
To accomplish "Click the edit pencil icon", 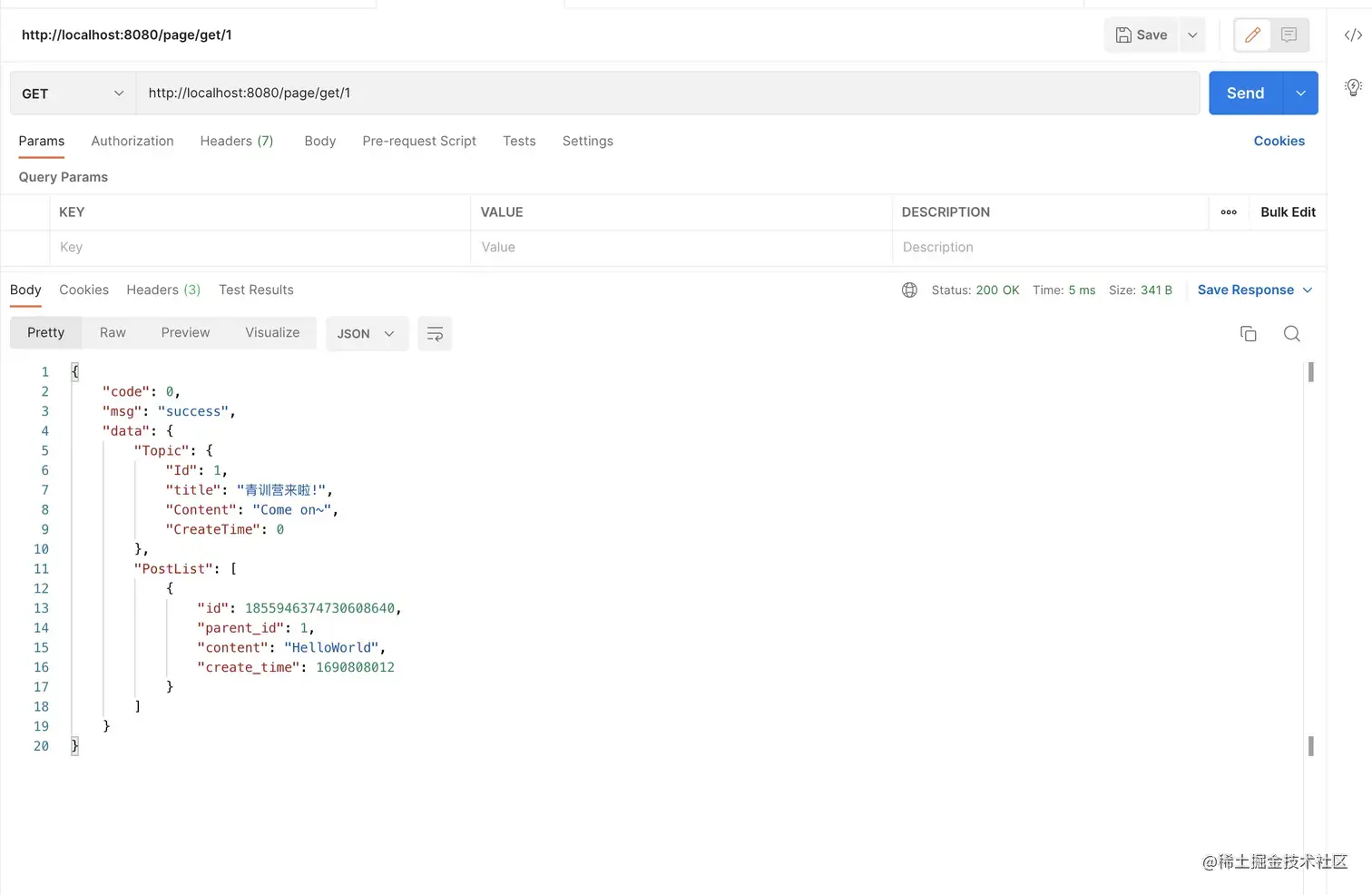I will (x=1252, y=35).
